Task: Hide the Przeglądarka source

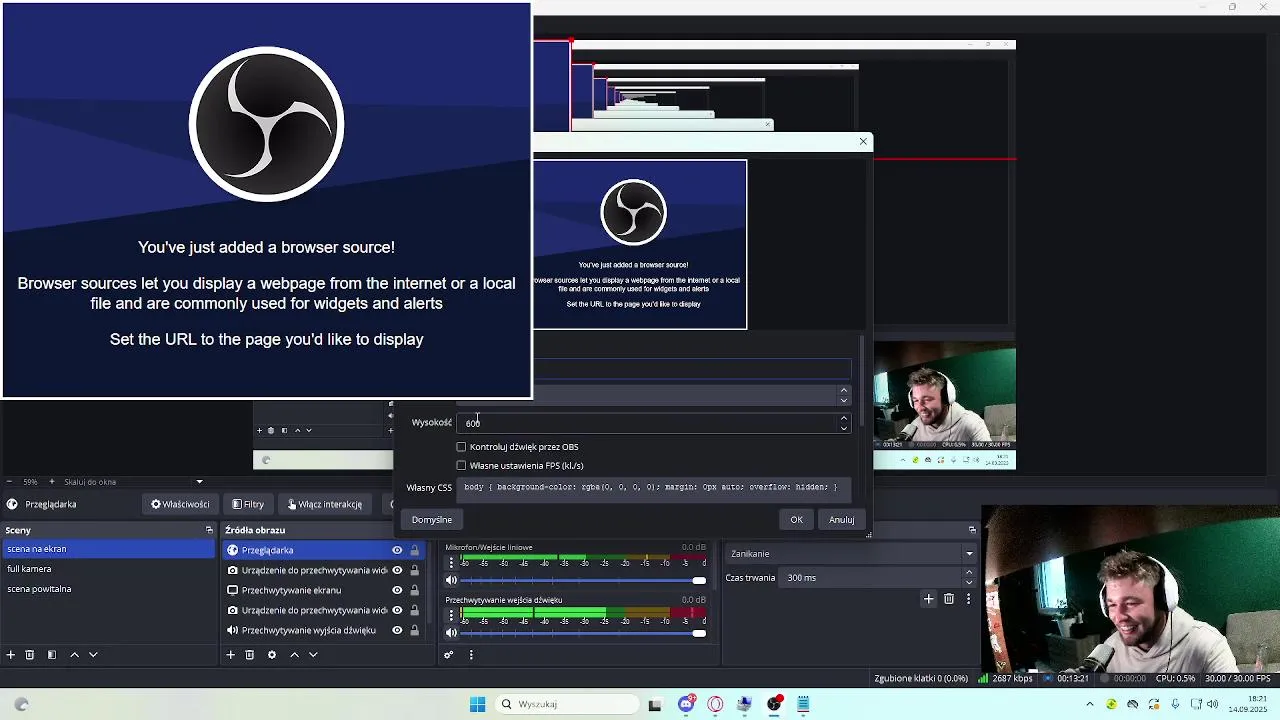Action: (397, 550)
